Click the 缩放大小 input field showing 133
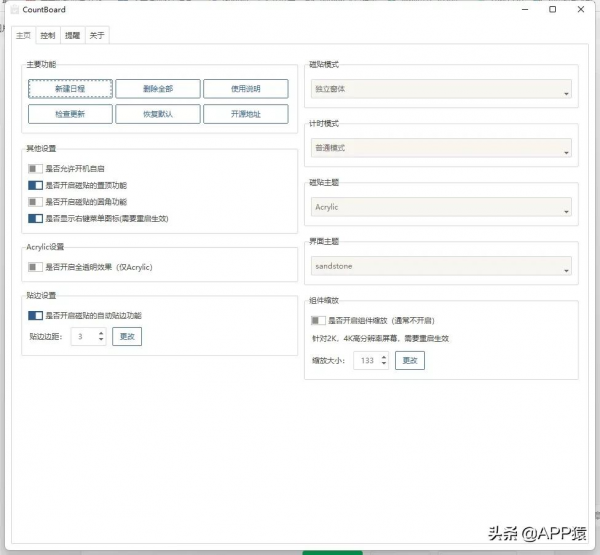The width and height of the screenshot is (600, 555). click(x=366, y=360)
